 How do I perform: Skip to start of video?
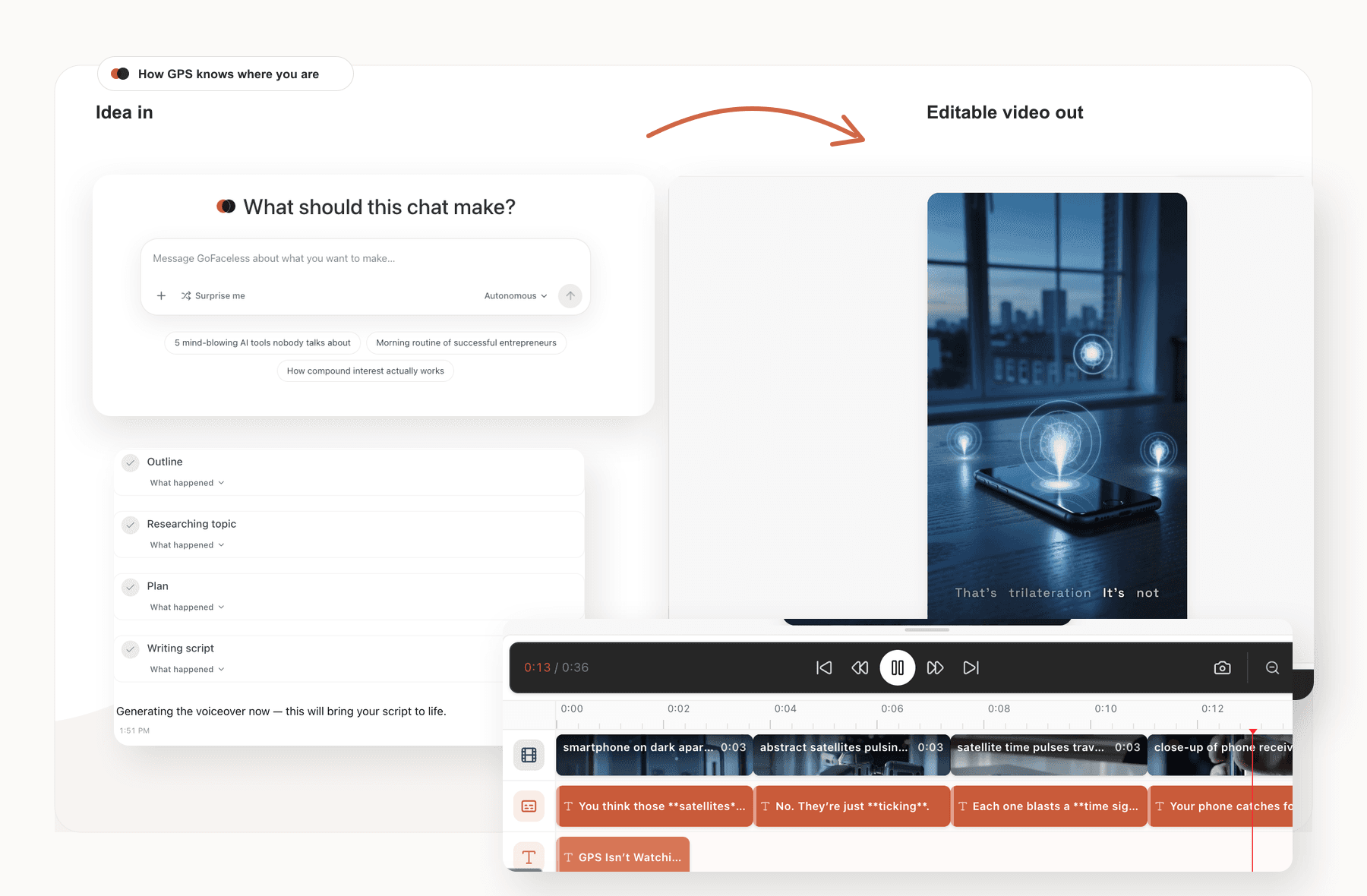pos(824,667)
